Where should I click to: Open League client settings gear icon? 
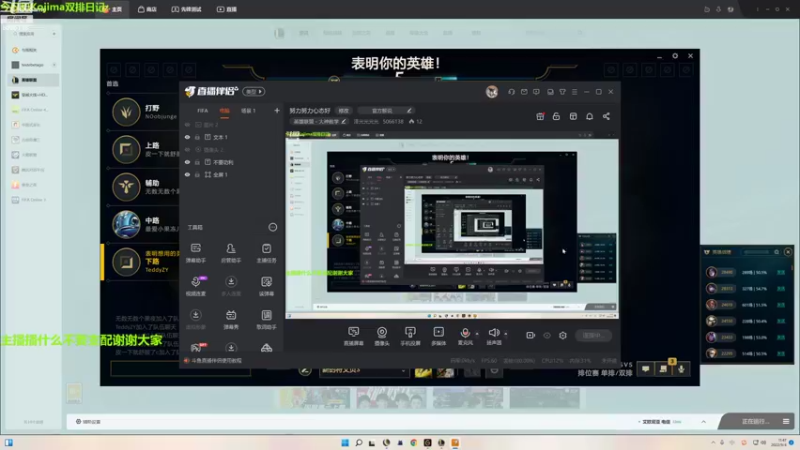pos(675,56)
